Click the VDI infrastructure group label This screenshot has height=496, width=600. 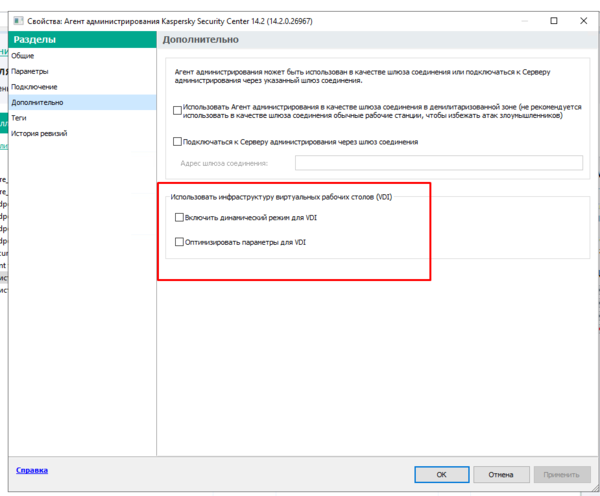281,197
